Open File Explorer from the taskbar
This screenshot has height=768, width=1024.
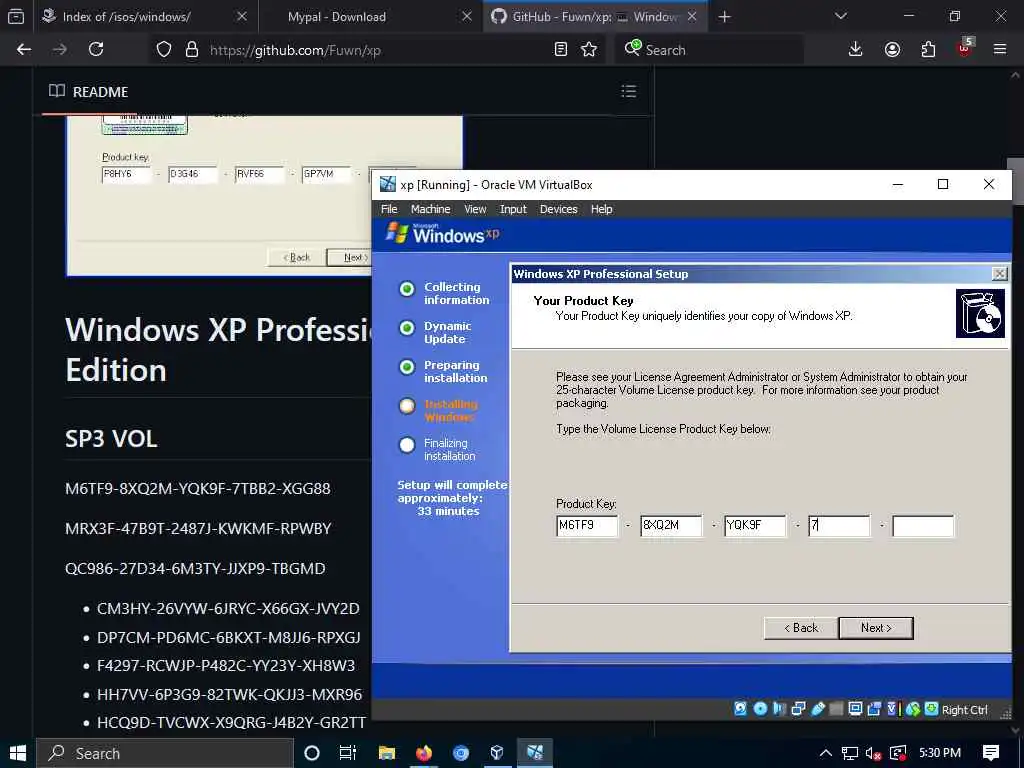click(x=387, y=754)
